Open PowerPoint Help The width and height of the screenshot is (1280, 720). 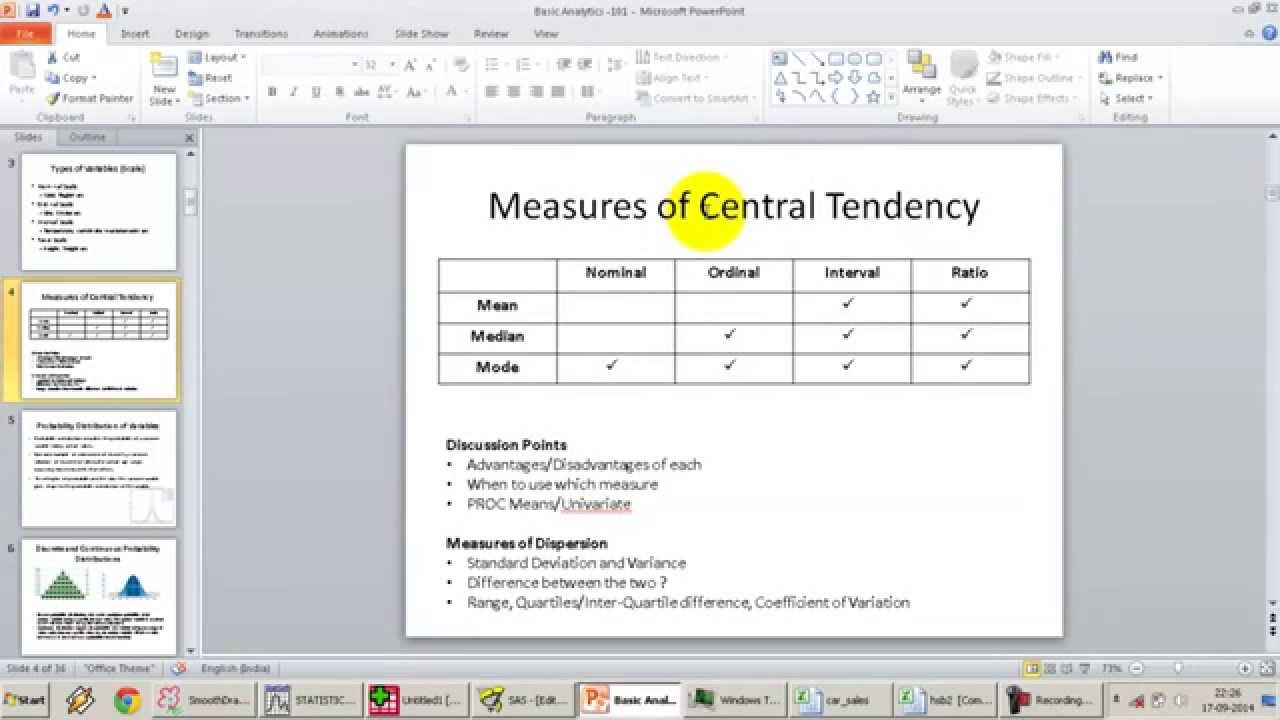tap(1271, 33)
